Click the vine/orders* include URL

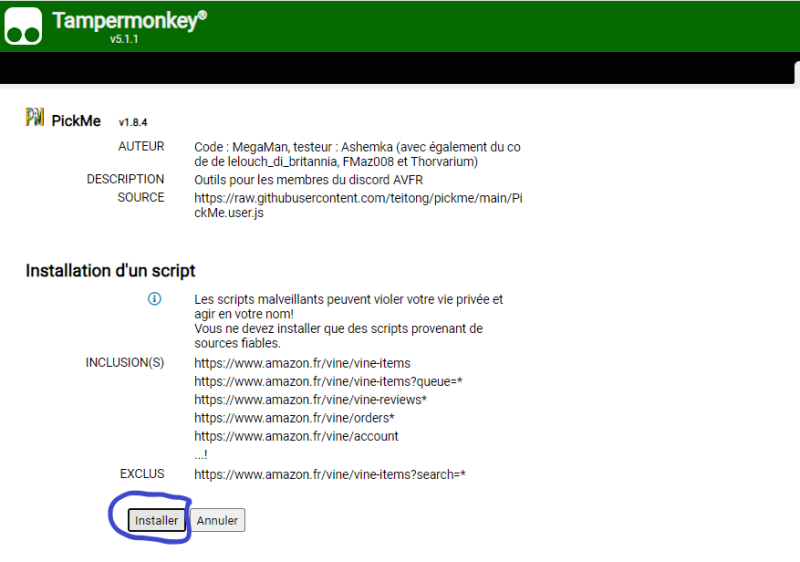point(294,418)
